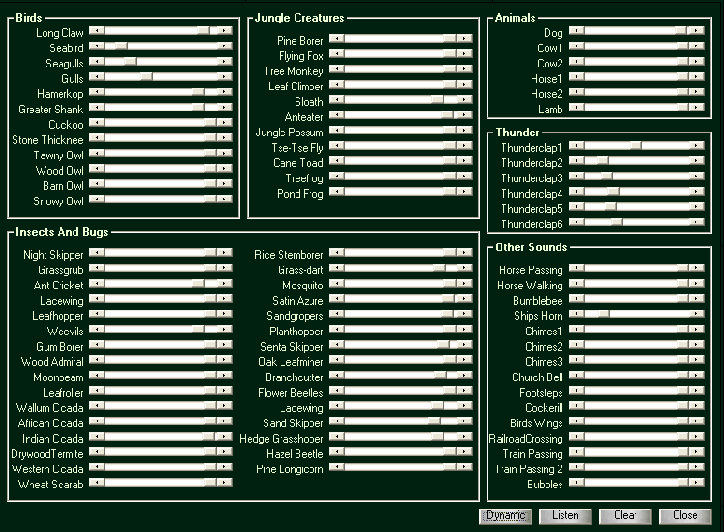This screenshot has width=724, height=532.
Task: Click the Thunderclap4 slider thumb
Action: click(613, 191)
